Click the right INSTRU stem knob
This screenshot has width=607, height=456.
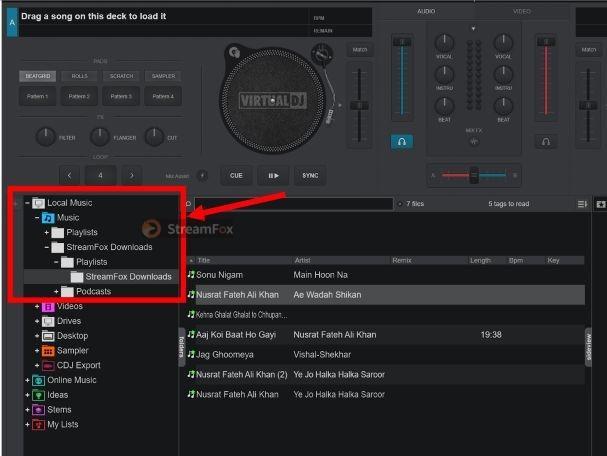pos(503,74)
